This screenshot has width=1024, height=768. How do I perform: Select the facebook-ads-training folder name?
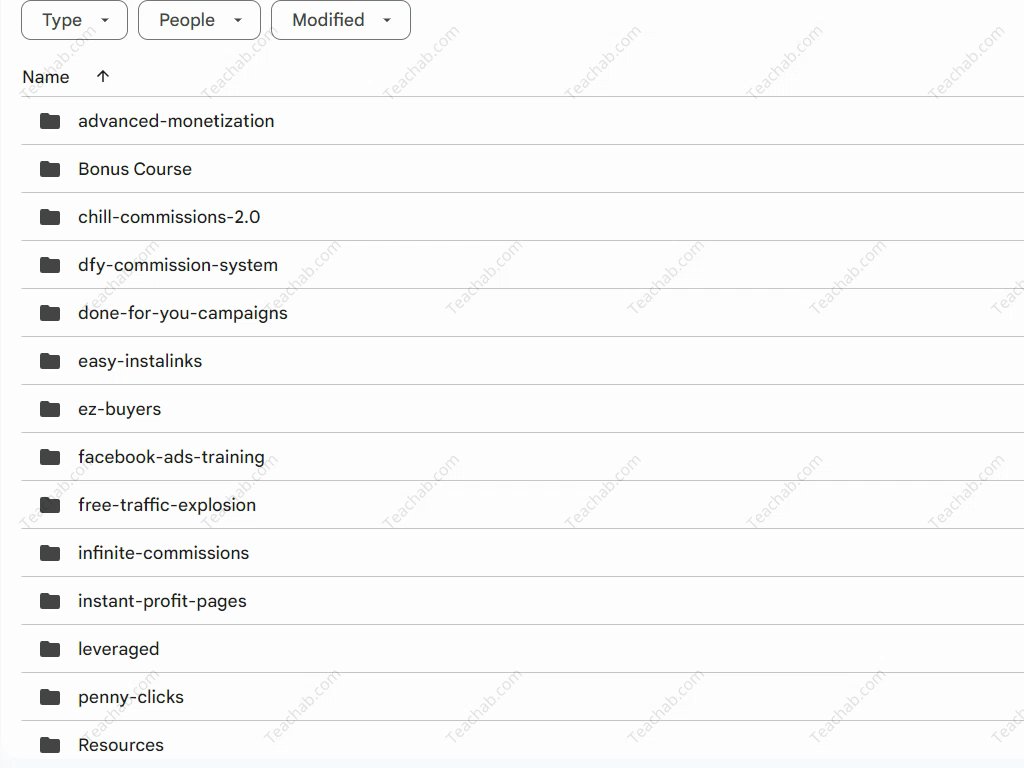point(171,457)
